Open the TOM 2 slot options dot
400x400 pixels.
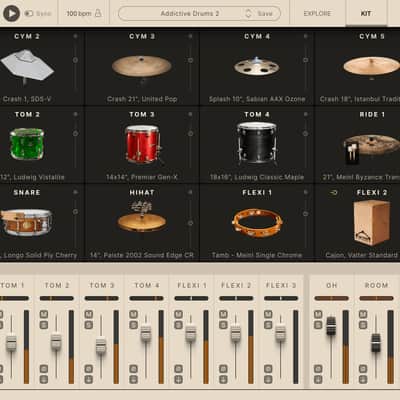coord(75,114)
